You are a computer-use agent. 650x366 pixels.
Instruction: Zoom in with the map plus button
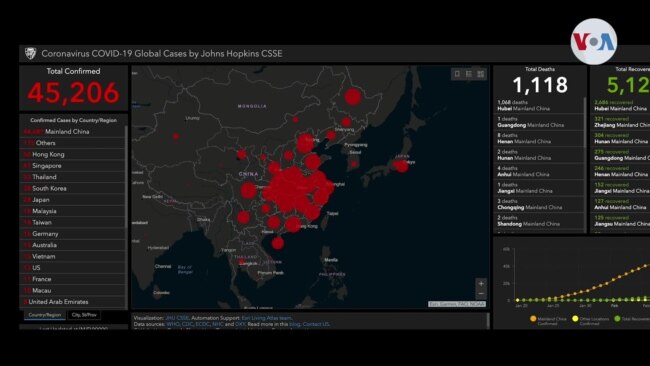(481, 284)
